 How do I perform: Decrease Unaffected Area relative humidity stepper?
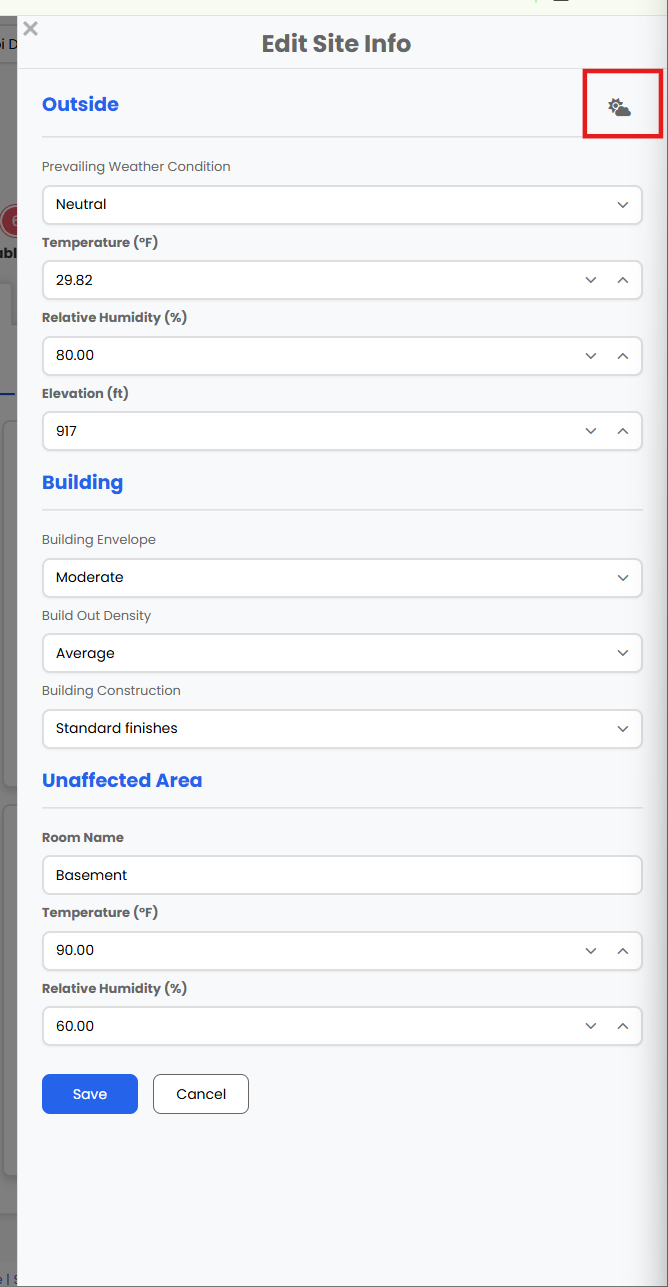(590, 1026)
